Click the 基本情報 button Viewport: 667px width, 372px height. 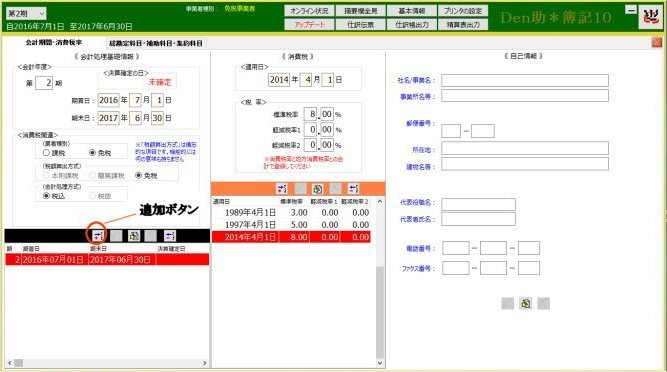412,11
